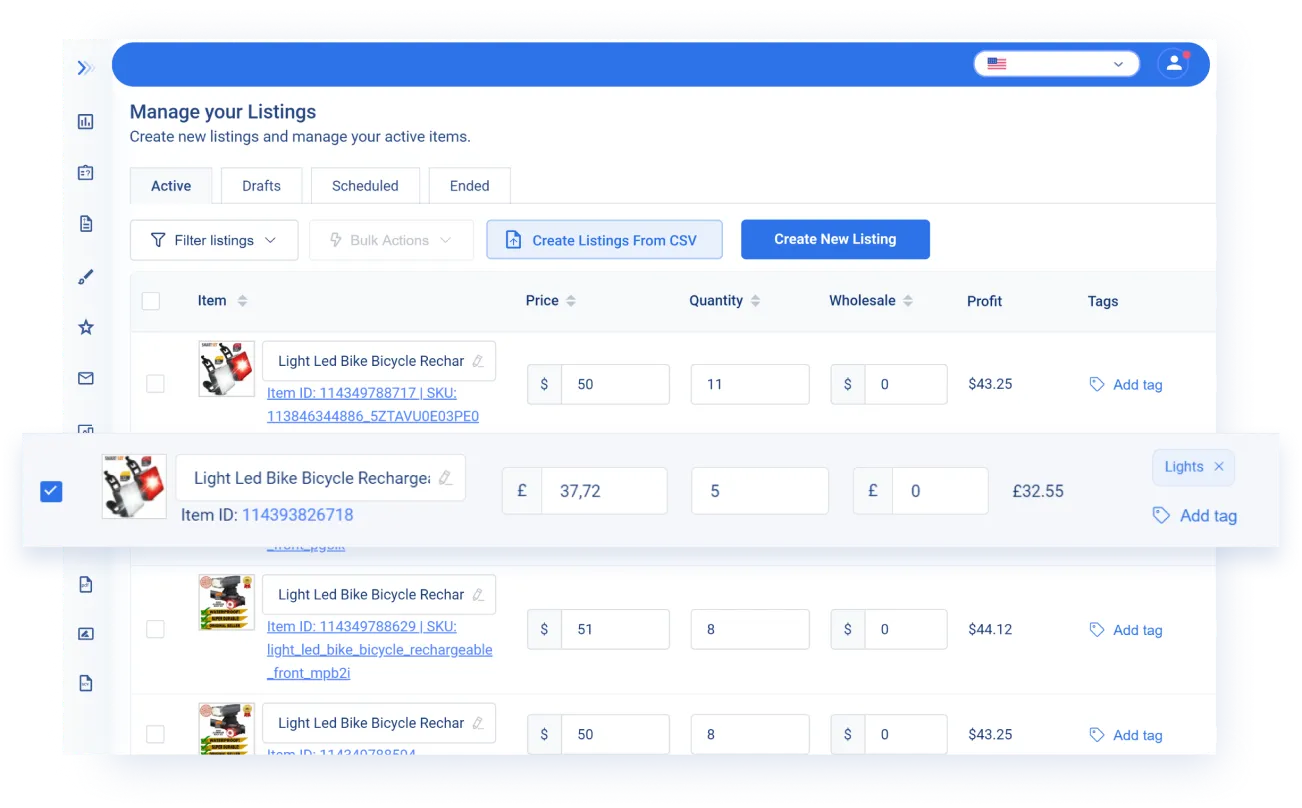
Task: Open the brush design sidebar icon
Action: click(85, 277)
